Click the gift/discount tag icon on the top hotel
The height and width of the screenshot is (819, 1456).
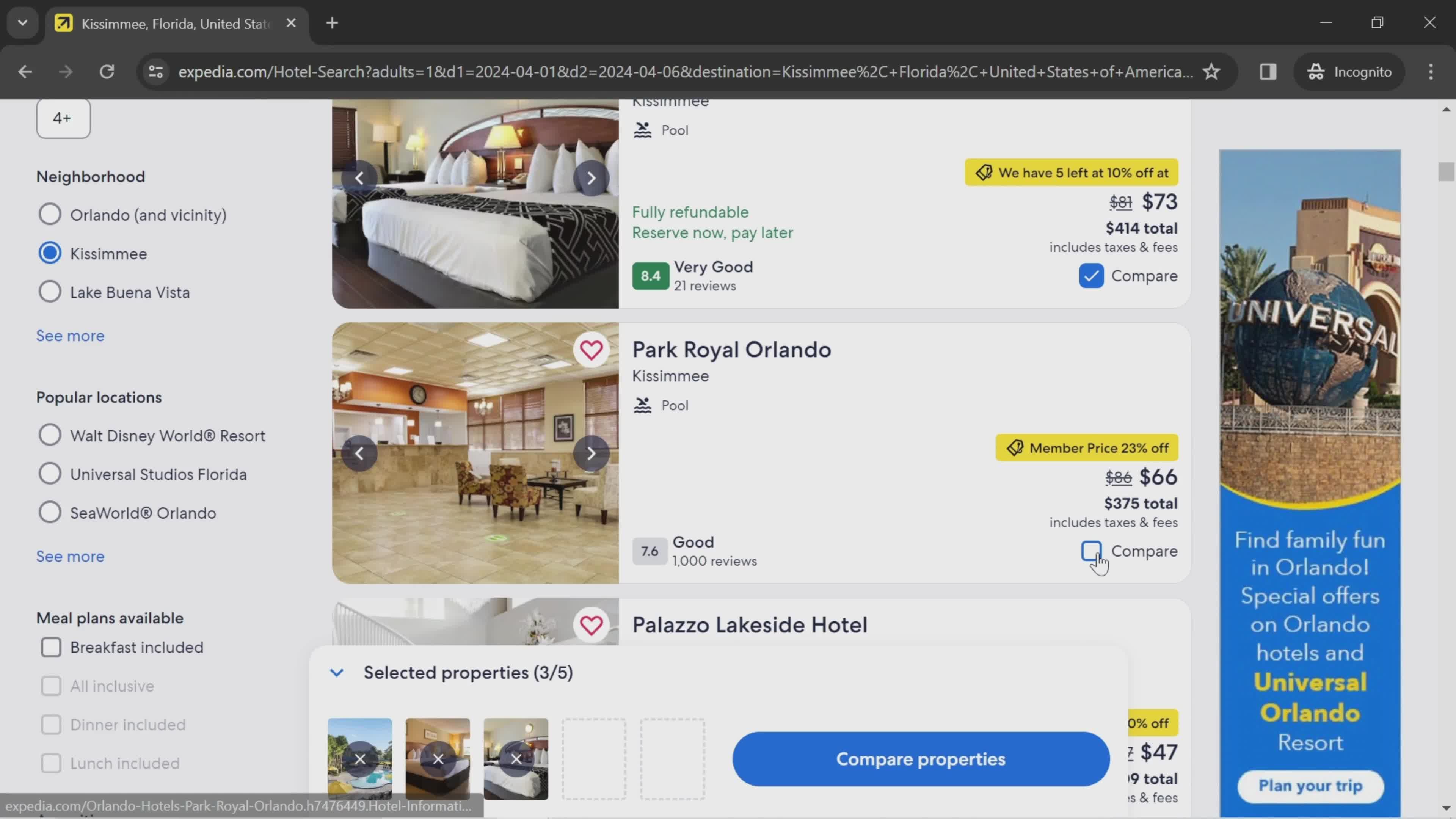coord(984,172)
